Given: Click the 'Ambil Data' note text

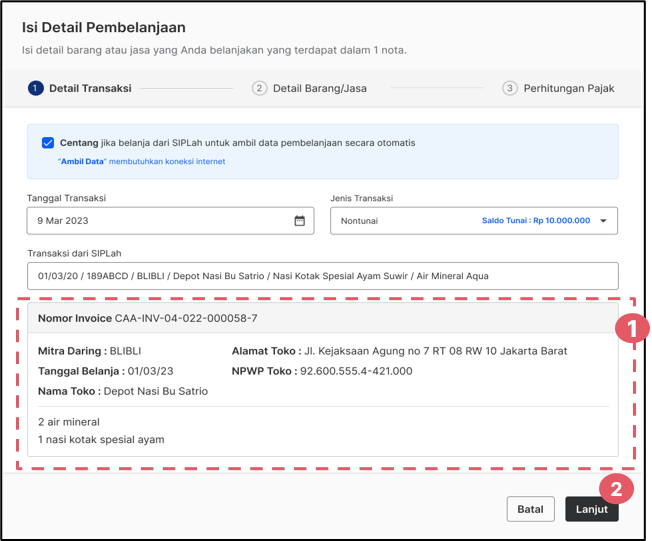Looking at the screenshot, I should [x=141, y=161].
